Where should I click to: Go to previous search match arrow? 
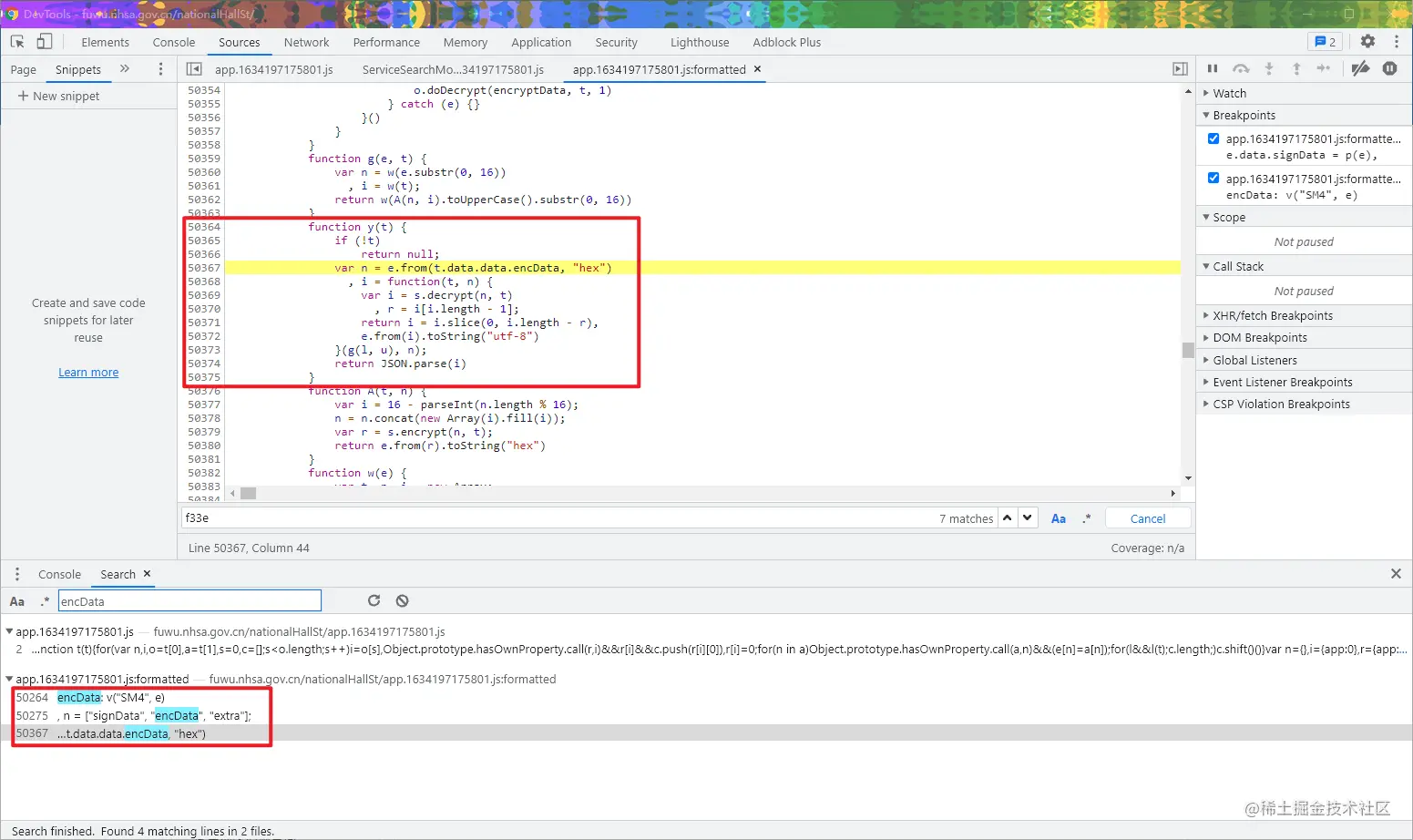(1008, 517)
